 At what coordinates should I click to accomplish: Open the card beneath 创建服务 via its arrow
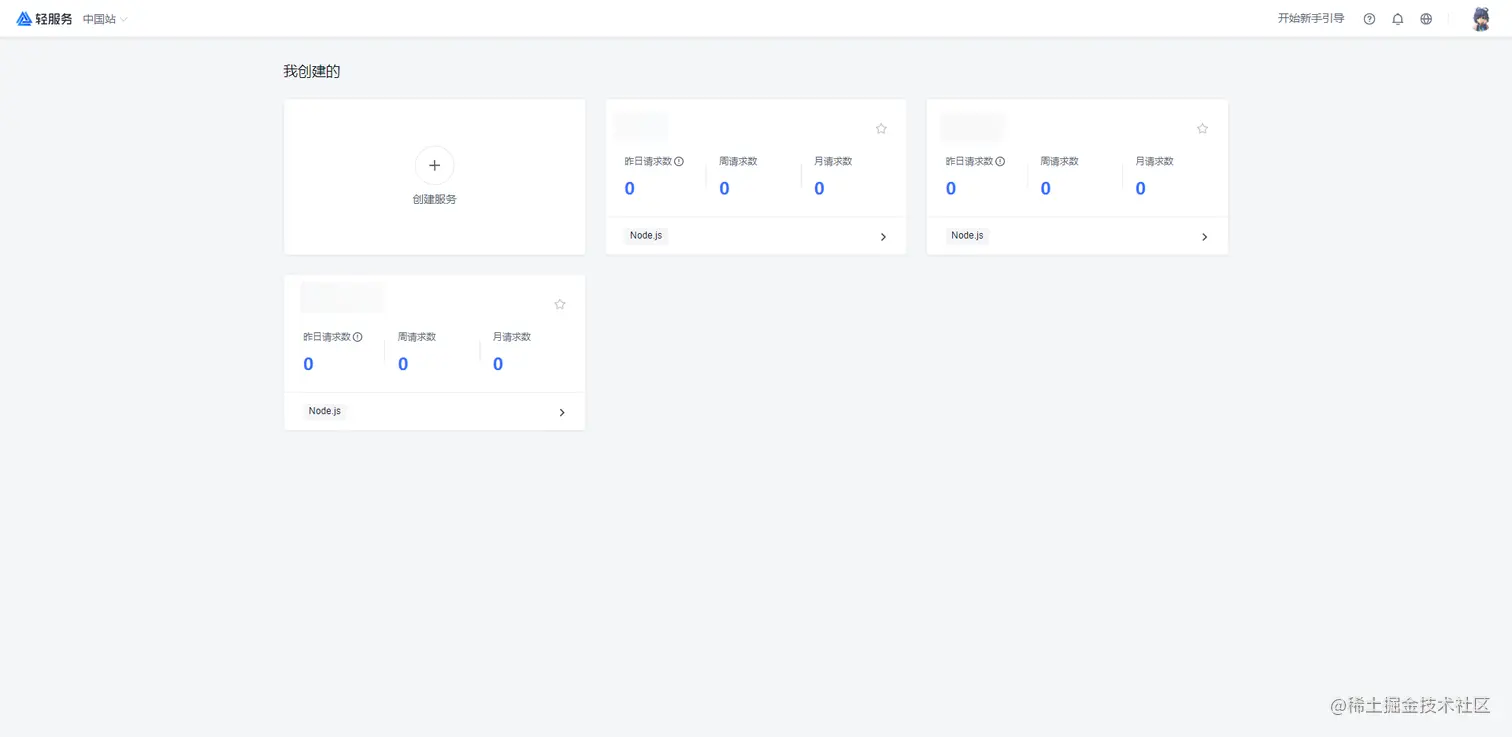562,412
